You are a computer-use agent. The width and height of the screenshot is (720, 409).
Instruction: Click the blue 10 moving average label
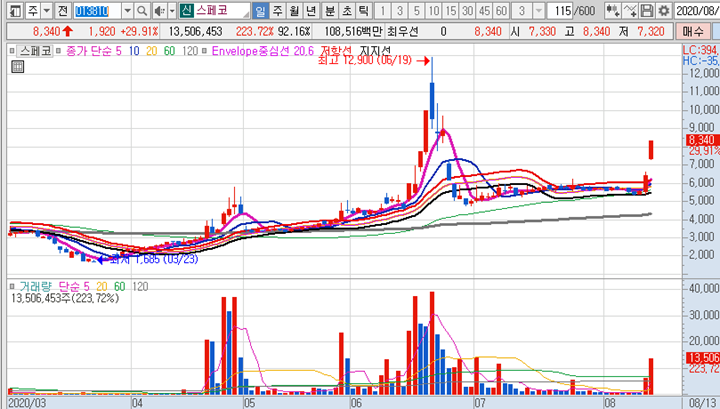click(x=134, y=51)
